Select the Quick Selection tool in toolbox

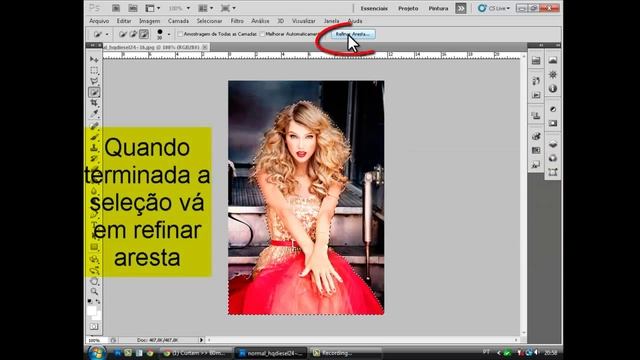point(94,92)
